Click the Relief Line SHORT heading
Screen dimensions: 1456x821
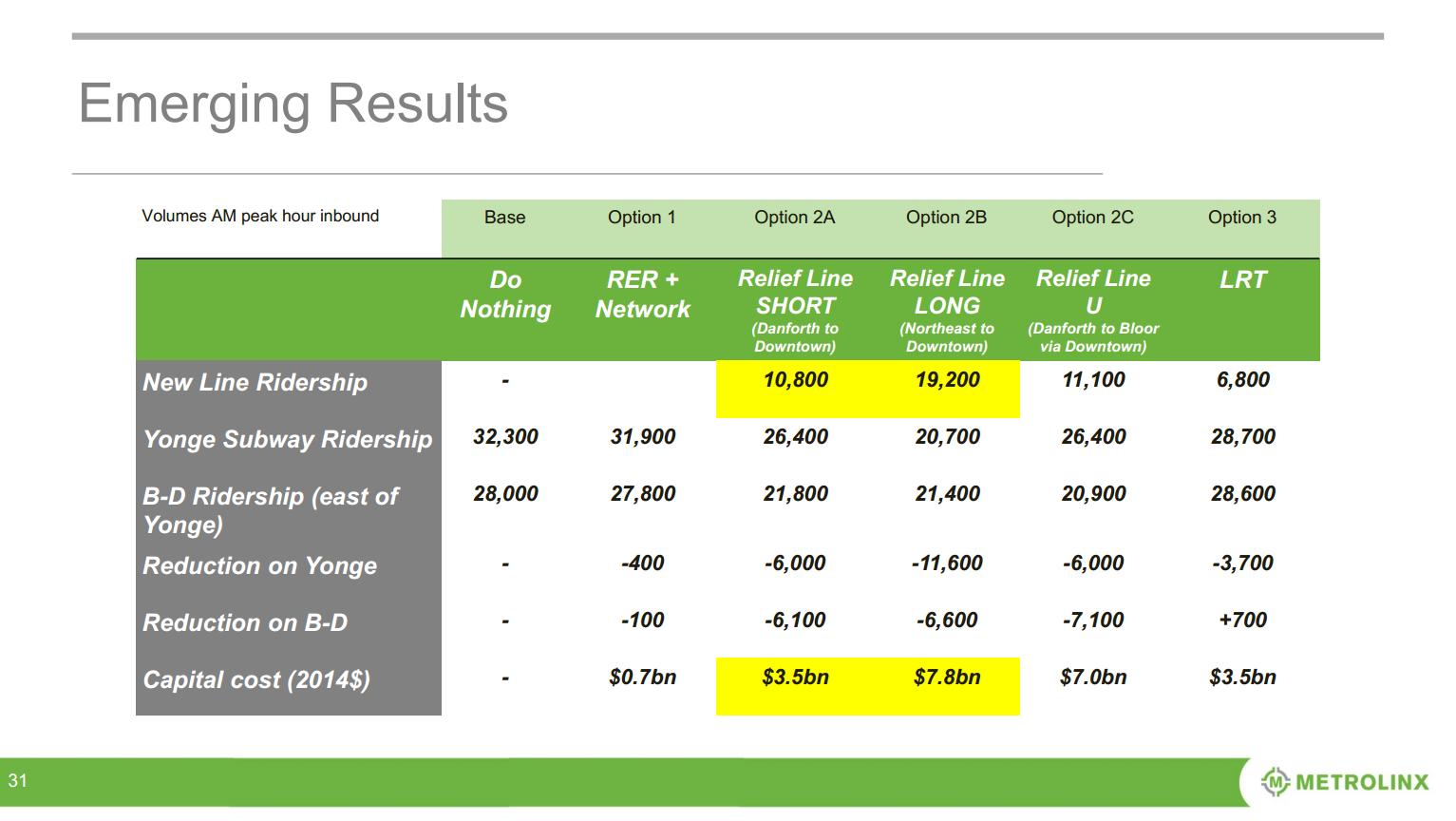pos(795,293)
